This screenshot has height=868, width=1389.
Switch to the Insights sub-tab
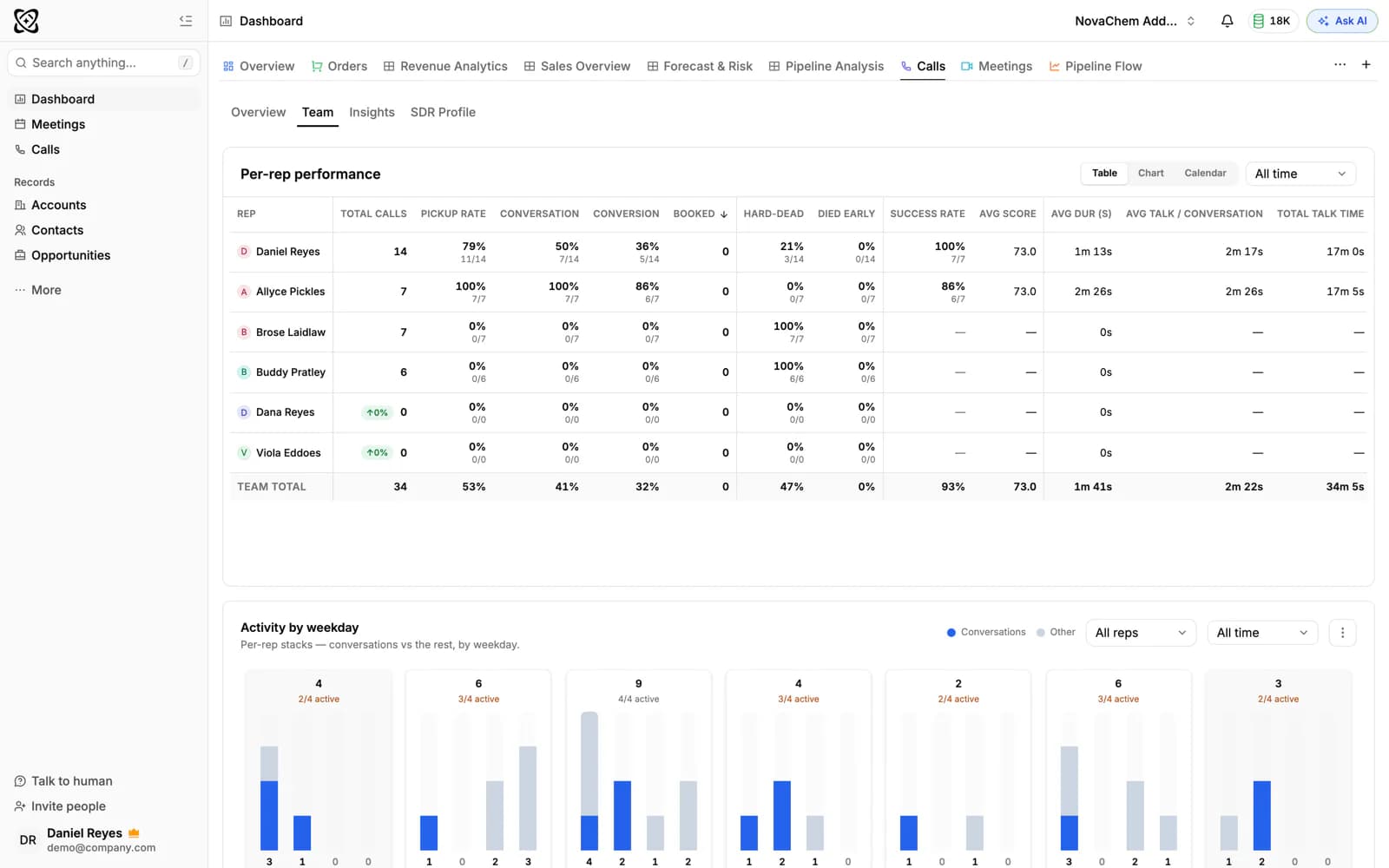(372, 113)
